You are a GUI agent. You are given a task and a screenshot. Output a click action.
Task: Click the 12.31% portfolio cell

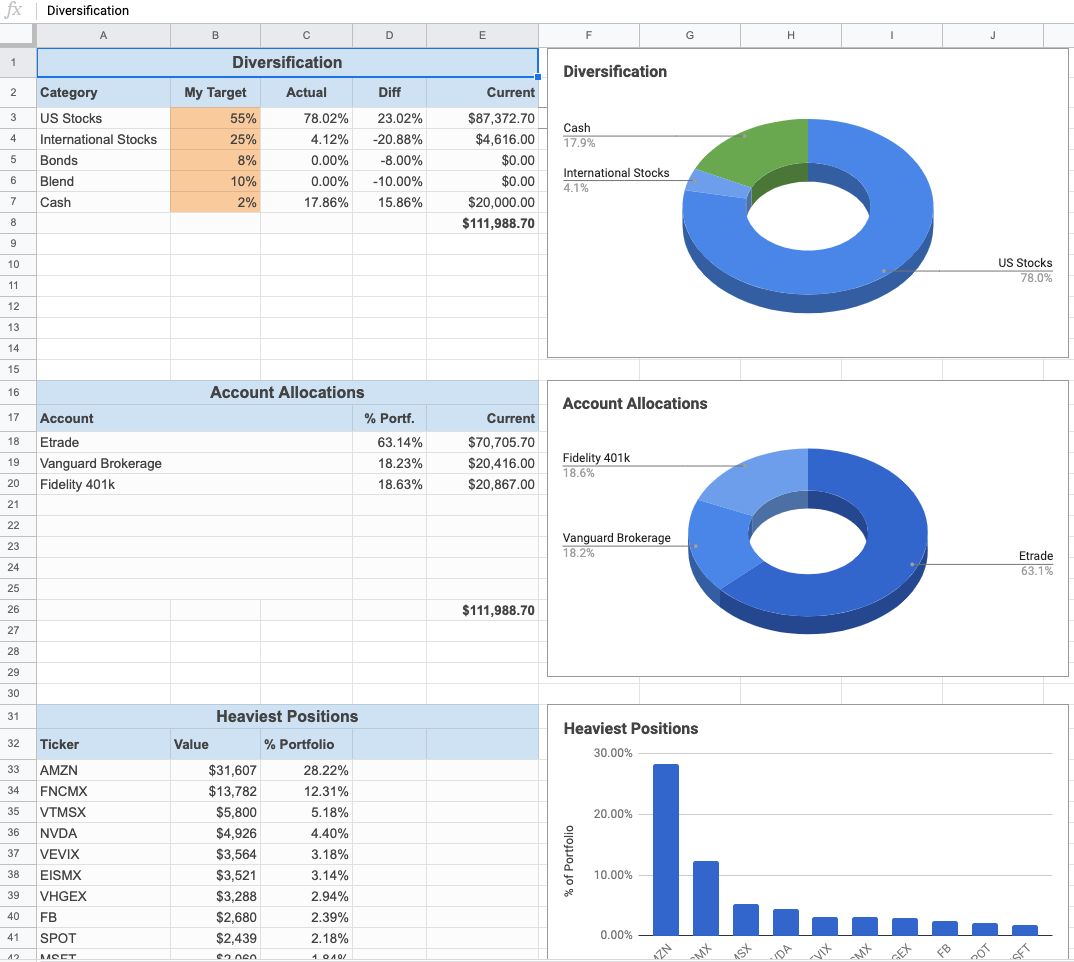point(306,791)
